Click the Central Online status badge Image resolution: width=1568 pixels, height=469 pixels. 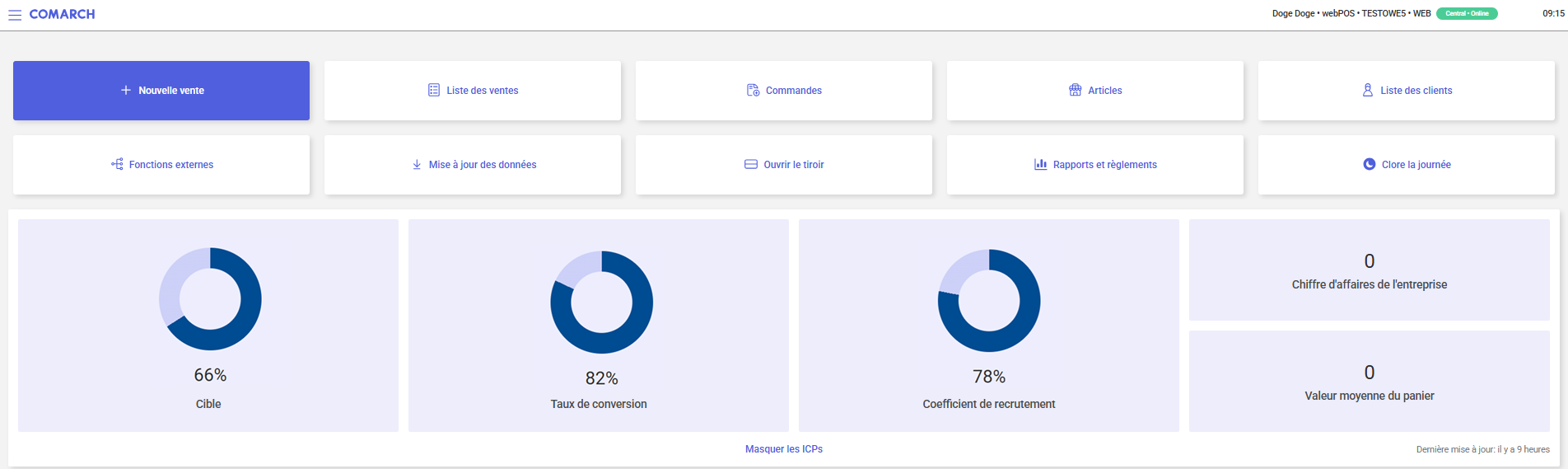pos(1467,13)
